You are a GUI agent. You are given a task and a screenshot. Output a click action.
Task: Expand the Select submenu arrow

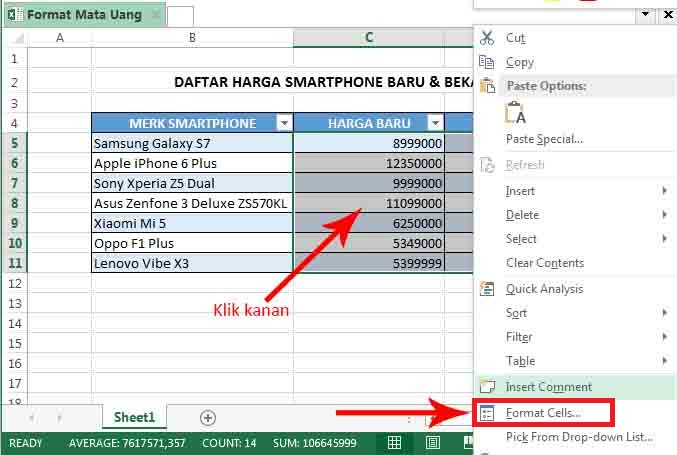tap(664, 239)
